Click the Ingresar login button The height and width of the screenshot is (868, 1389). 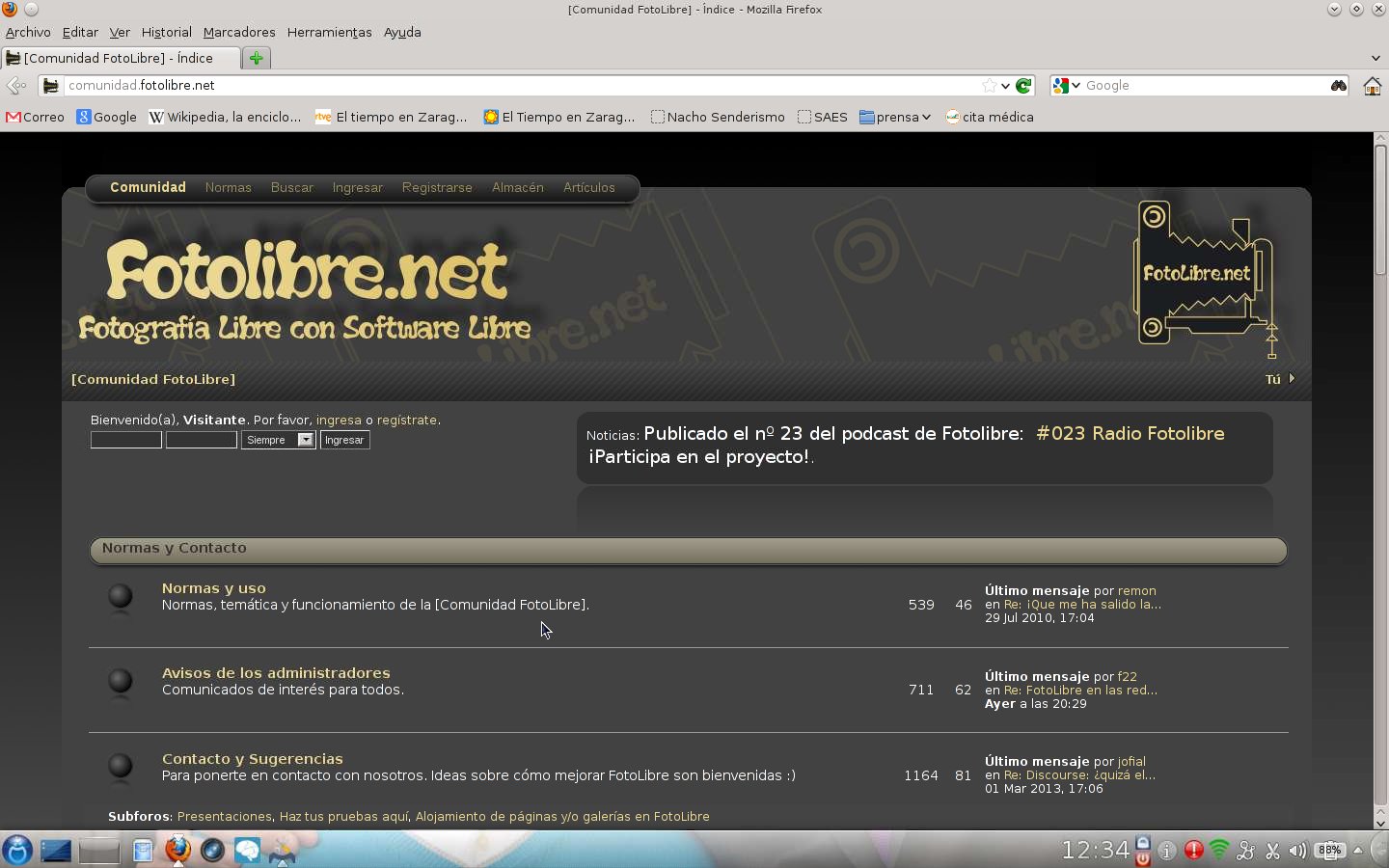point(344,440)
